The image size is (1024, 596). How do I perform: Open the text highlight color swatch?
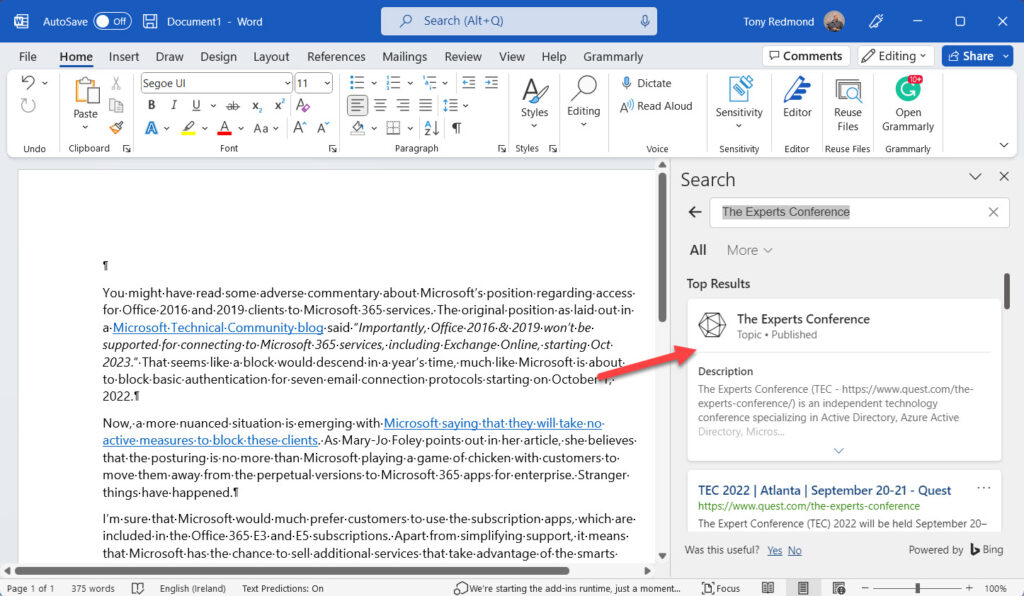click(189, 128)
